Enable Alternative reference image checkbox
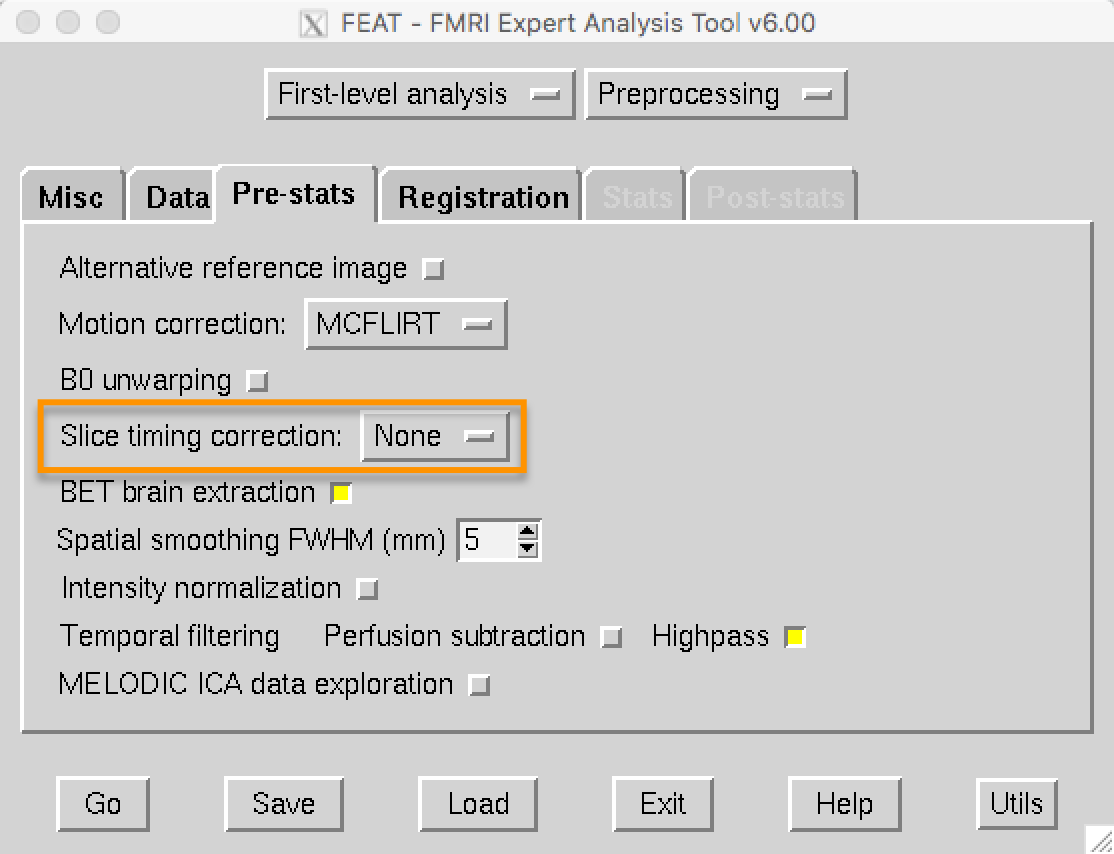 [x=433, y=269]
